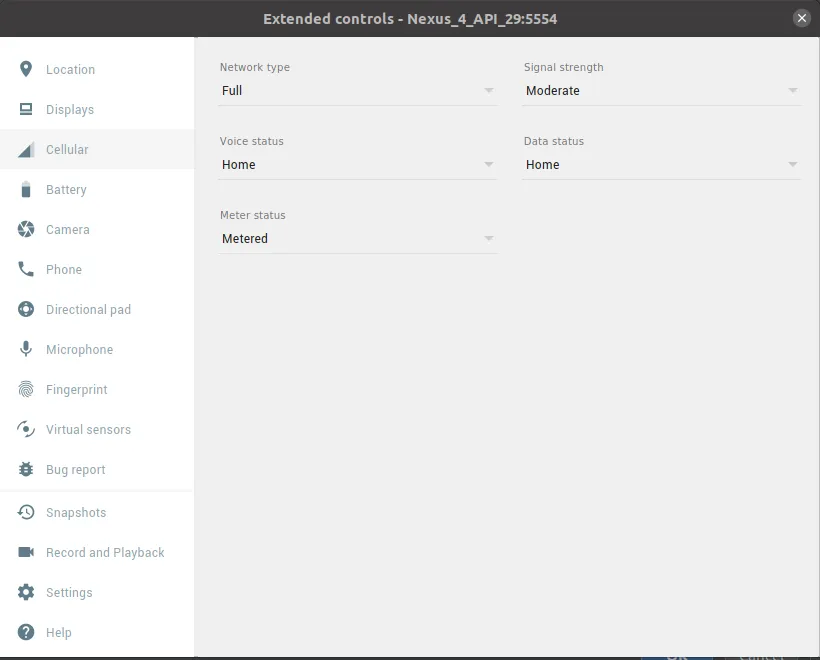Click the Data status dropdown arrow
Image resolution: width=820 pixels, height=660 pixels.
793,164
